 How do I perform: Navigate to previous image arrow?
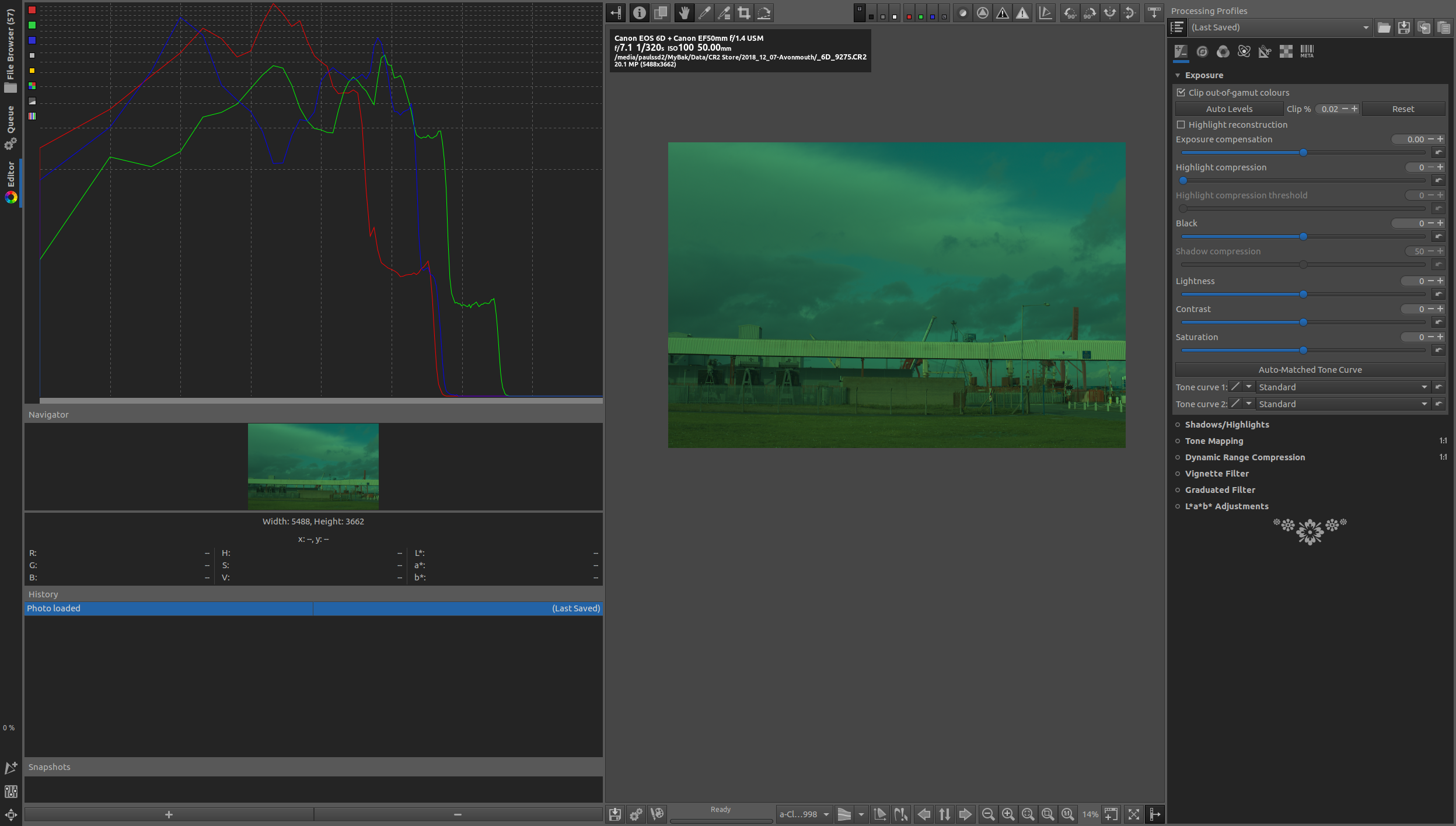tap(924, 814)
